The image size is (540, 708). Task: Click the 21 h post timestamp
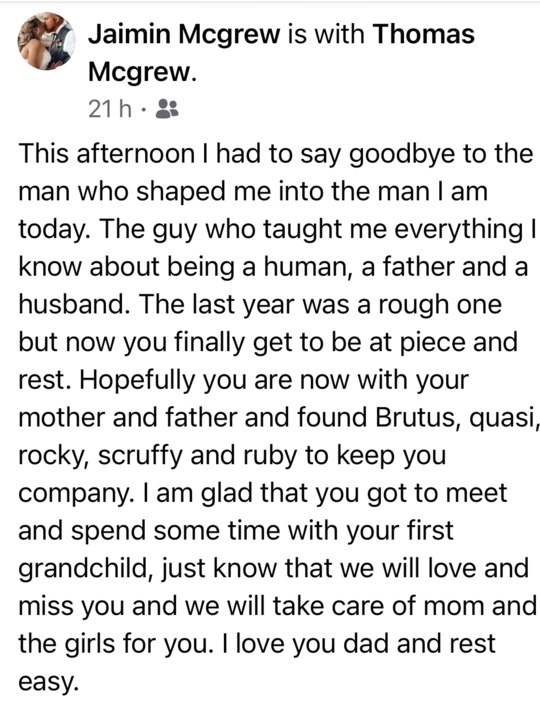pos(110,109)
